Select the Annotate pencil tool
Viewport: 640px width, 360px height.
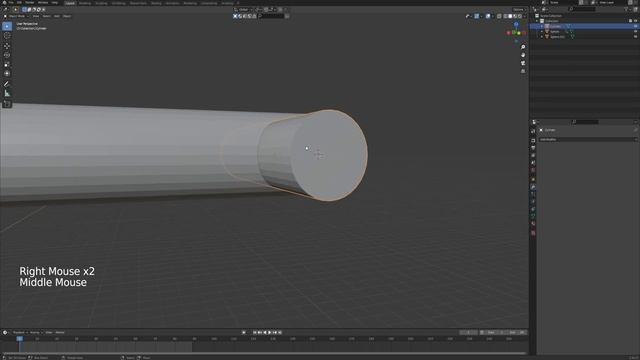click(7, 84)
